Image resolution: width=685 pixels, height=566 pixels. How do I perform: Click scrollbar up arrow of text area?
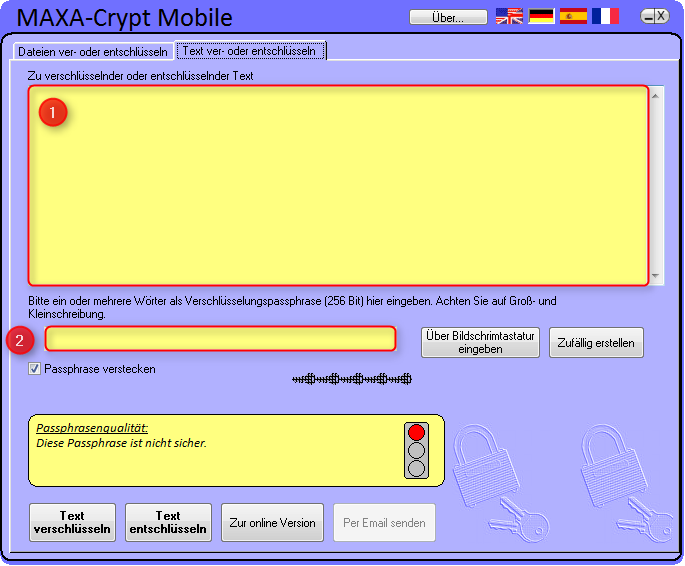655,96
